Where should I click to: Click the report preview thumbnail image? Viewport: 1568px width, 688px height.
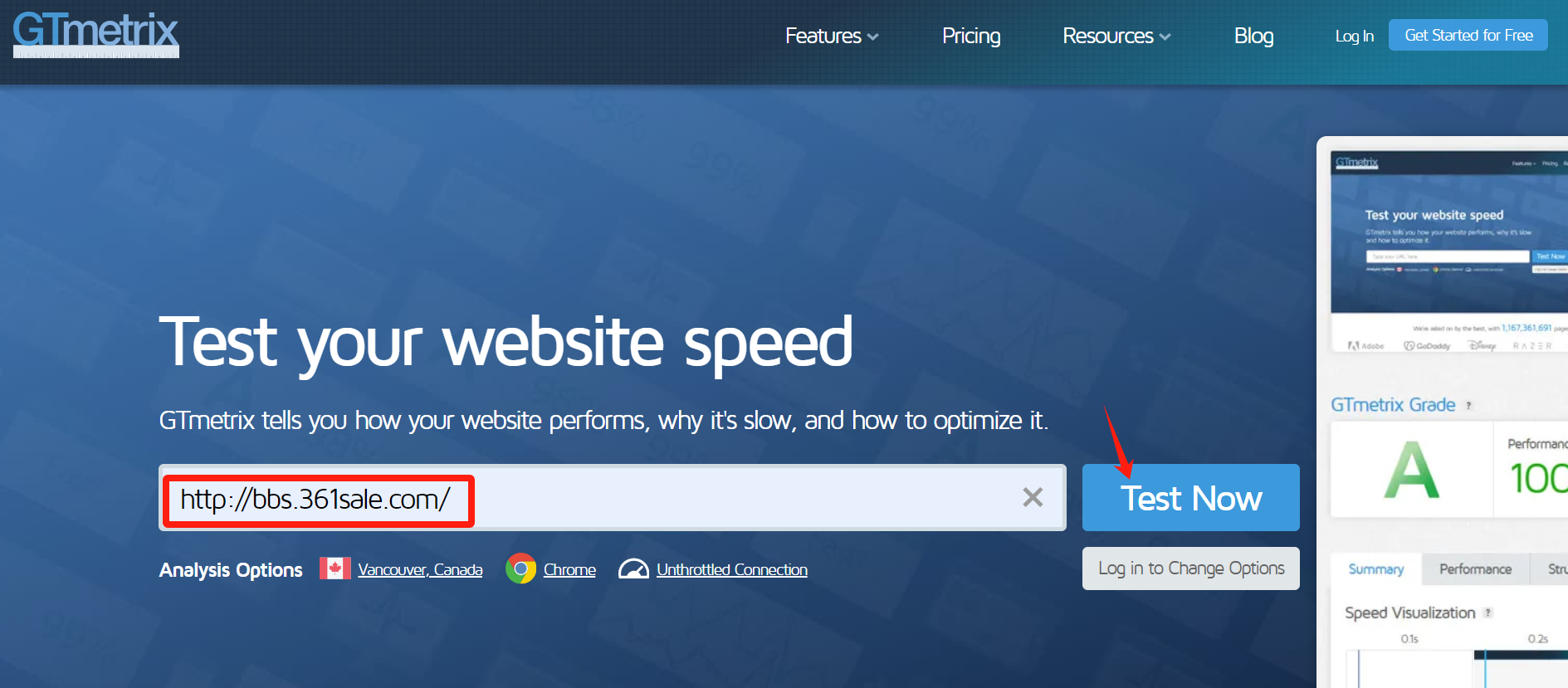(1449, 251)
